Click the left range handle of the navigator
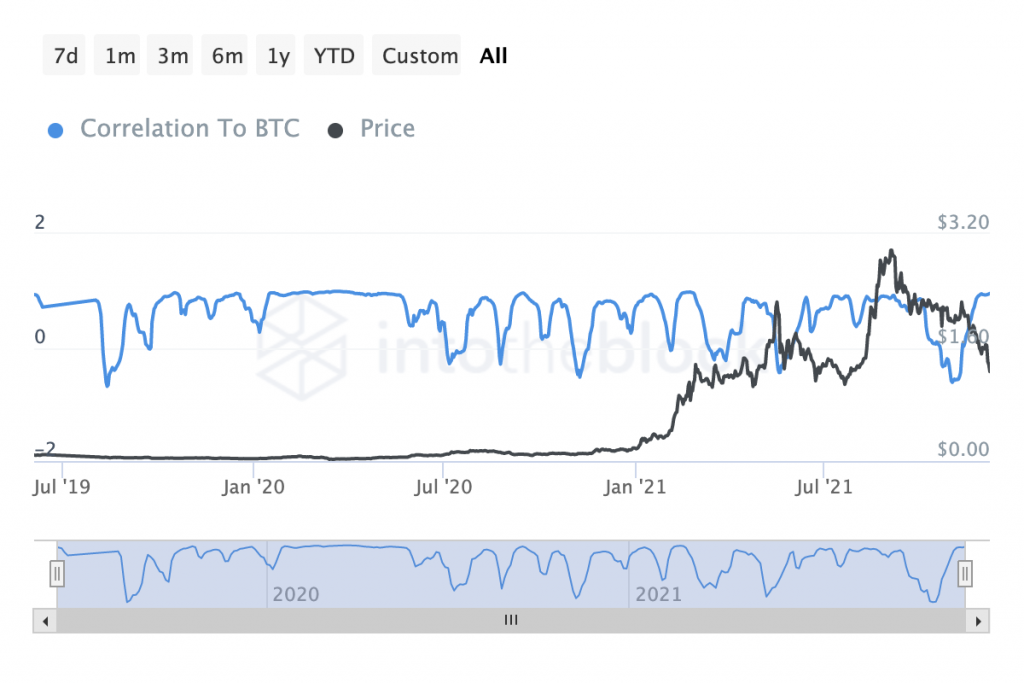The height and width of the screenshot is (683, 1024). coord(57,573)
